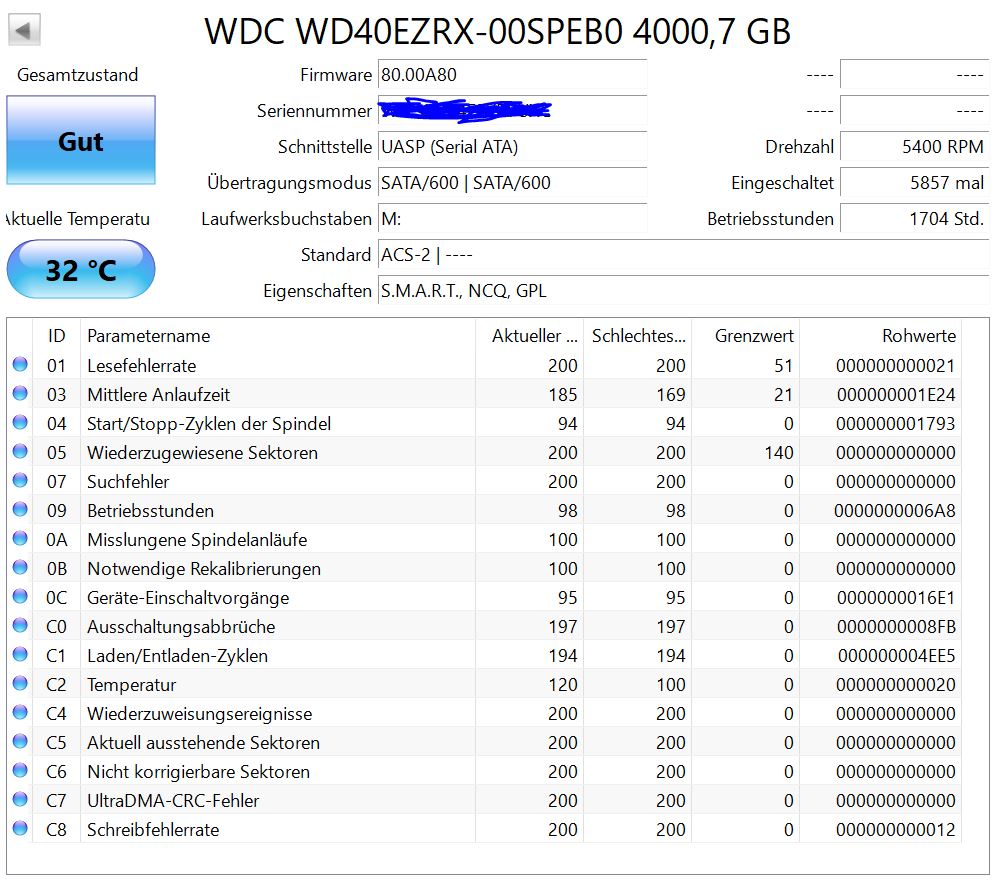
Task: Click status dot for Wiederzuweisungsereignisse
Action: 20,712
